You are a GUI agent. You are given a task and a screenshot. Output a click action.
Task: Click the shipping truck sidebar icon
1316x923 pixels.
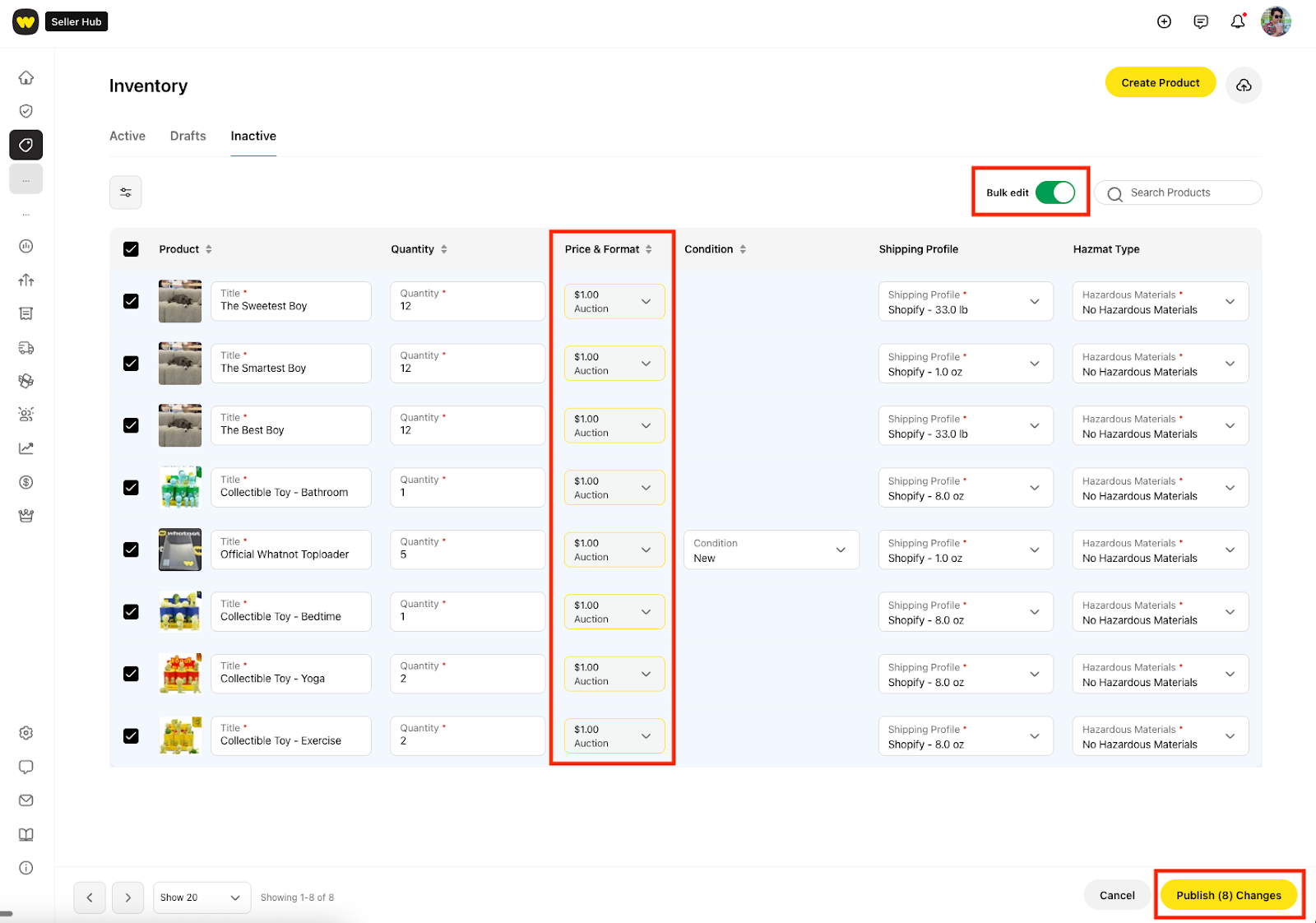[x=26, y=348]
